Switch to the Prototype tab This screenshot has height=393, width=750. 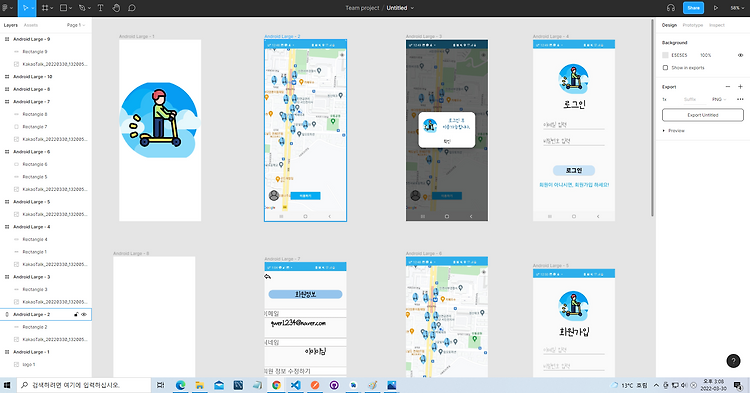(x=693, y=25)
